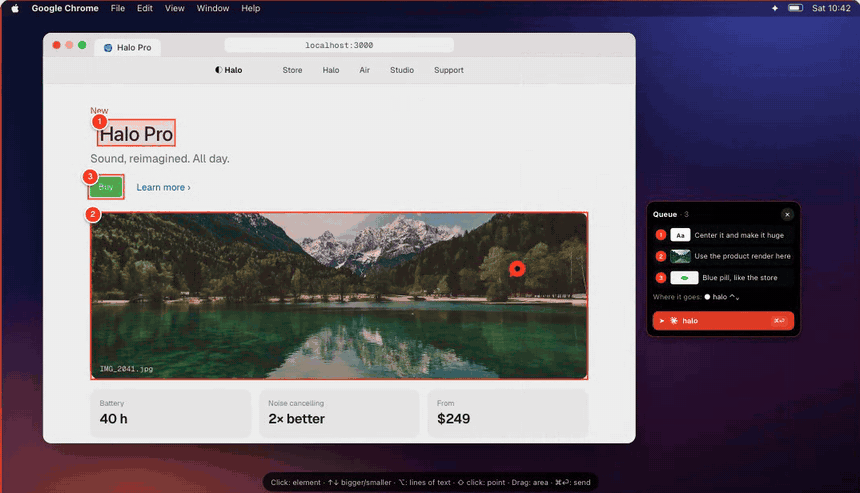Select the "Center it and make it huge" note
This screenshot has width=860, height=493.
coord(739,235)
